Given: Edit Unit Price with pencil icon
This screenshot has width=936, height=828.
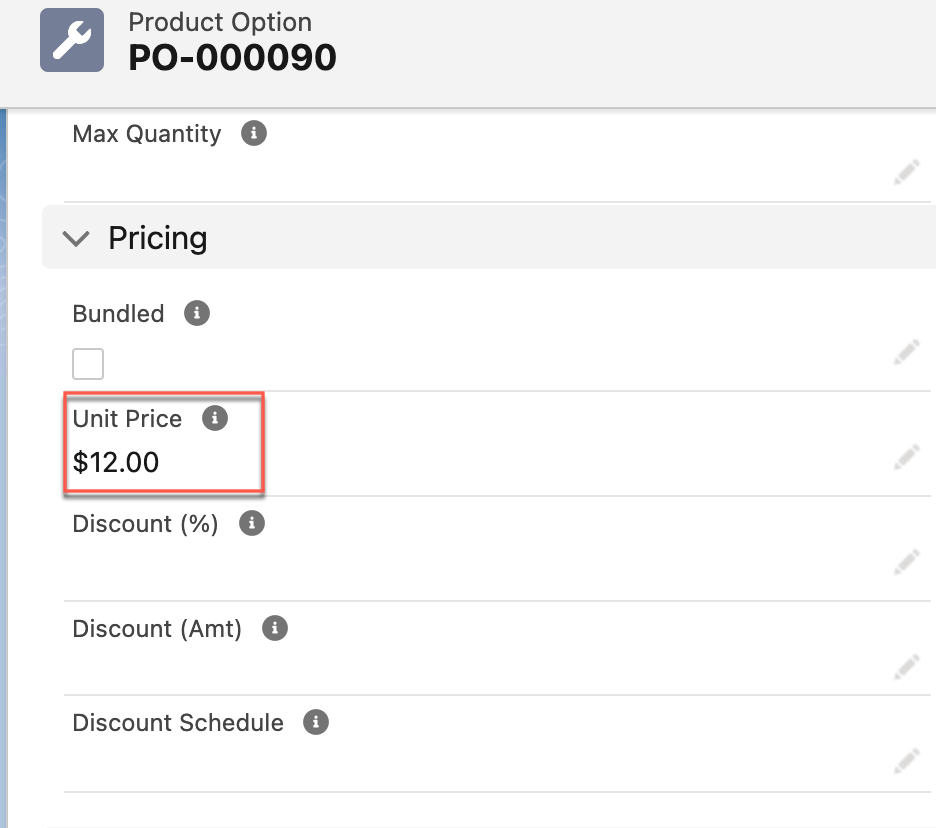Looking at the screenshot, I should point(906,458).
